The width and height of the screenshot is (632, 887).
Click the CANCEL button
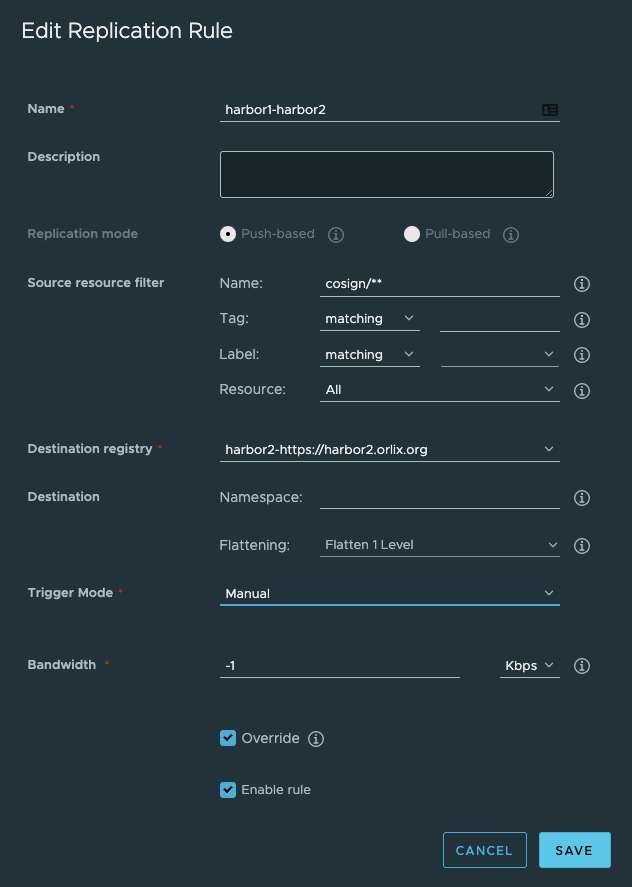(x=484, y=850)
